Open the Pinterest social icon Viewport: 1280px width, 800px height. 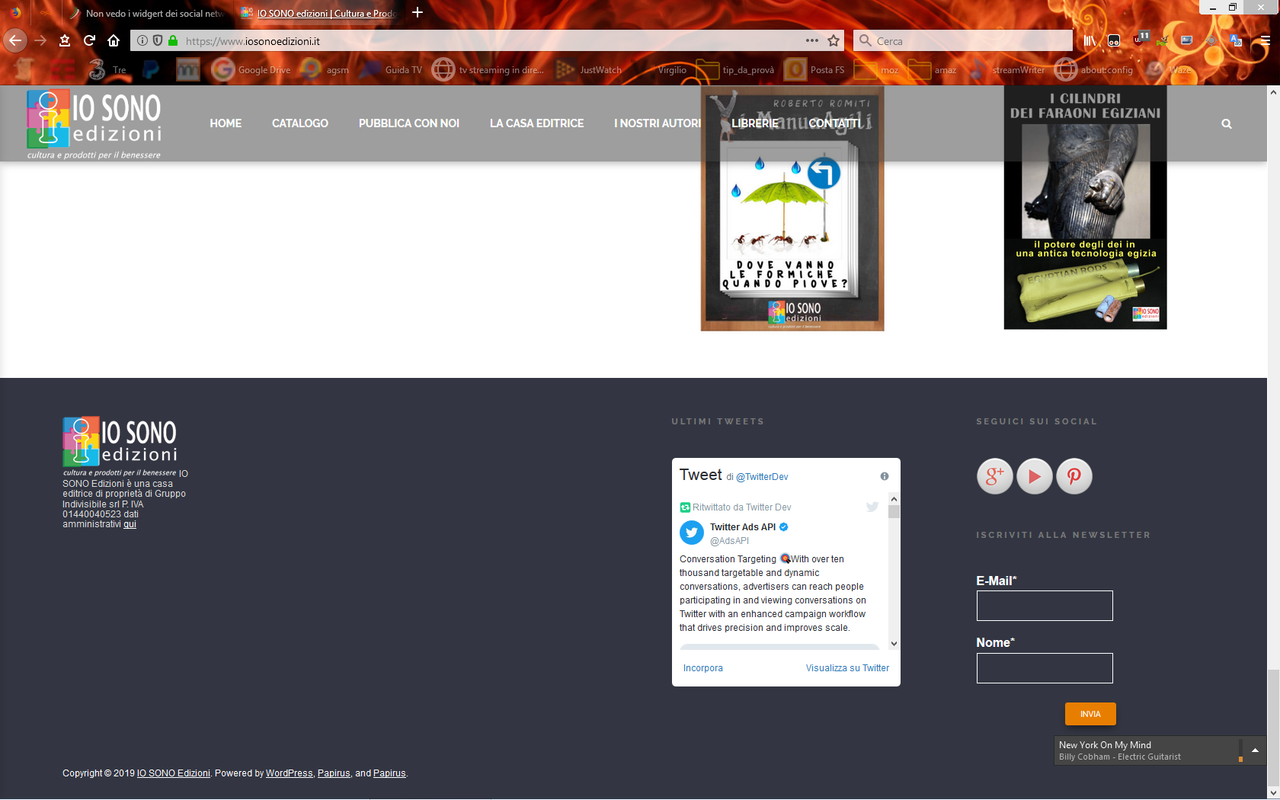(x=1074, y=477)
